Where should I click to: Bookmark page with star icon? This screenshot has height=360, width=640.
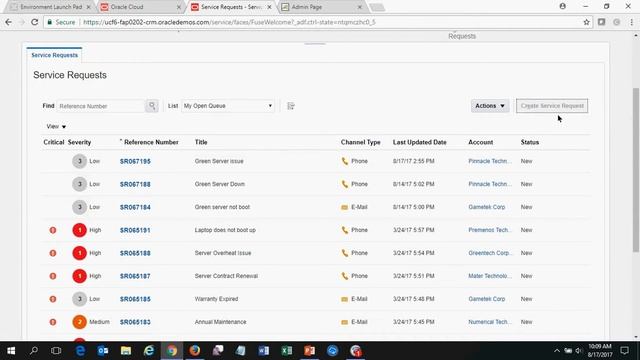(x=587, y=22)
